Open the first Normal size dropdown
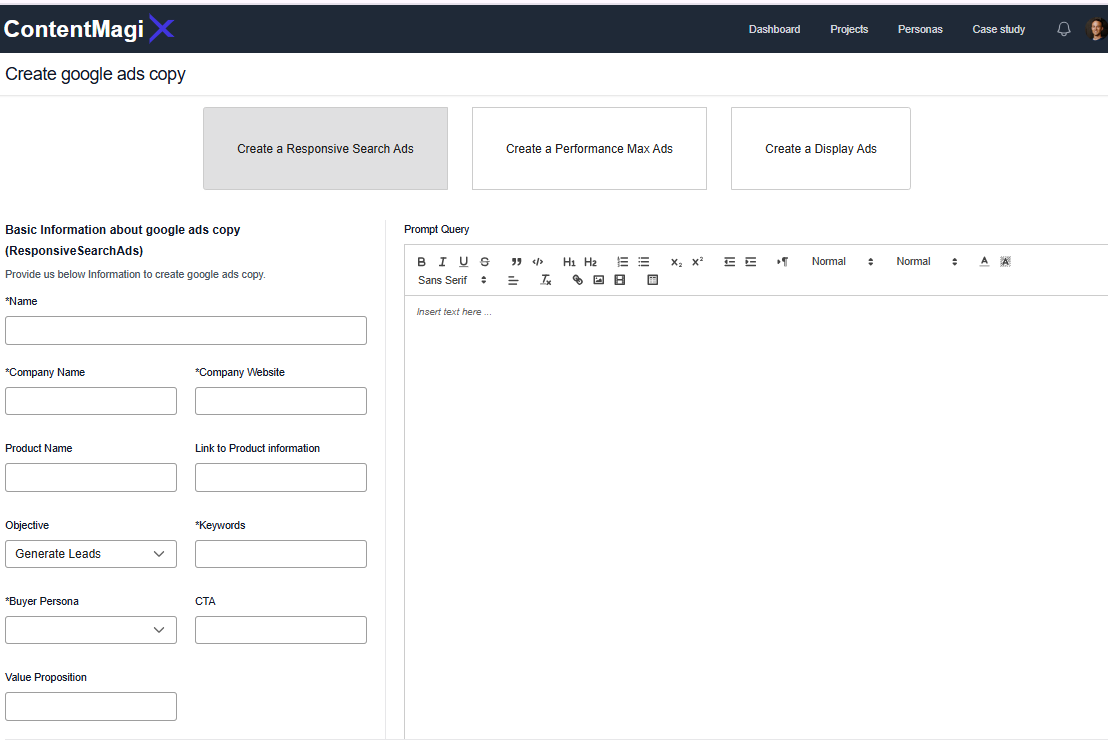 (842, 261)
